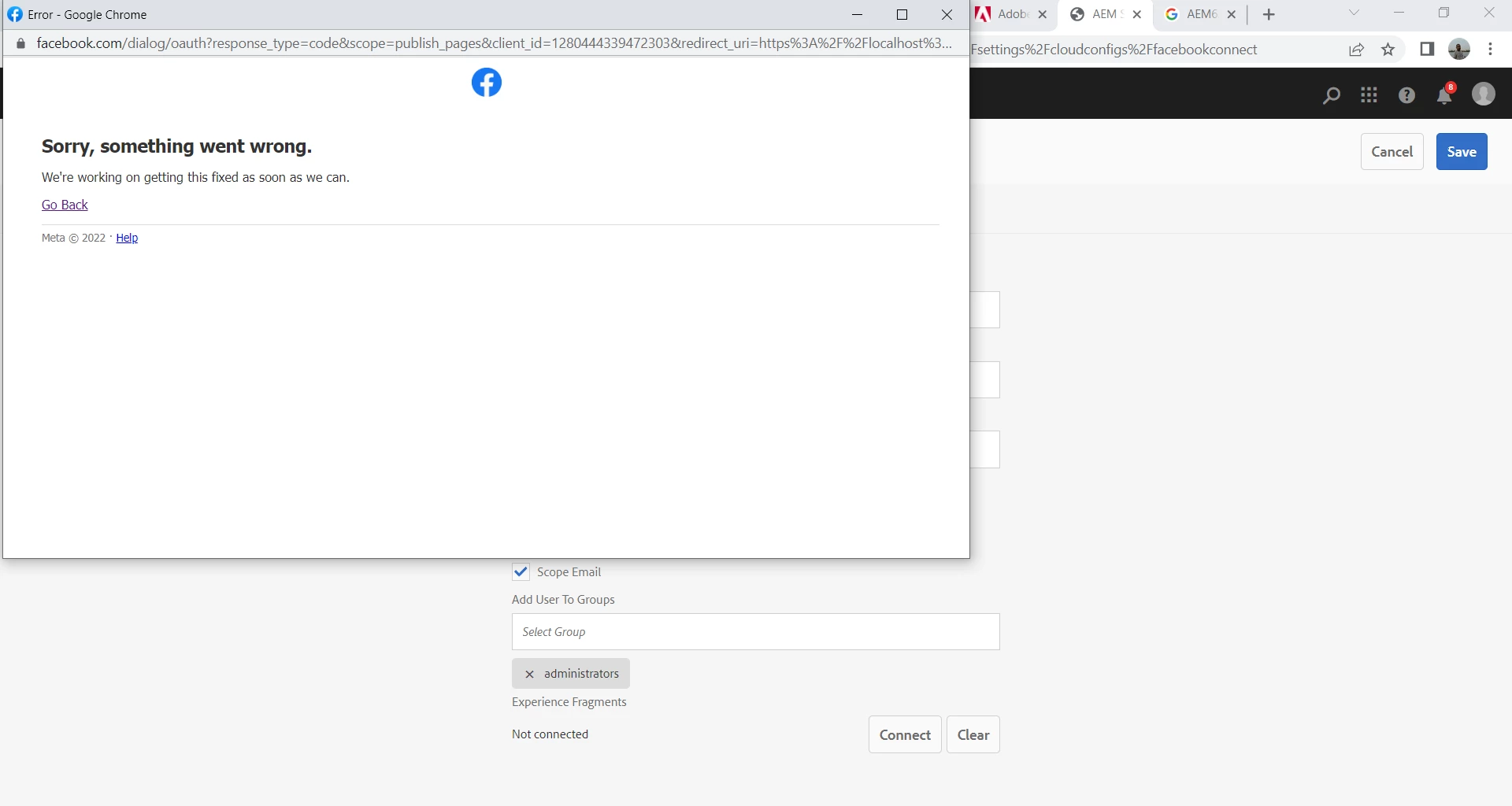Open the Chrome three-dot menu
This screenshot has width=1512, height=806.
click(x=1490, y=50)
